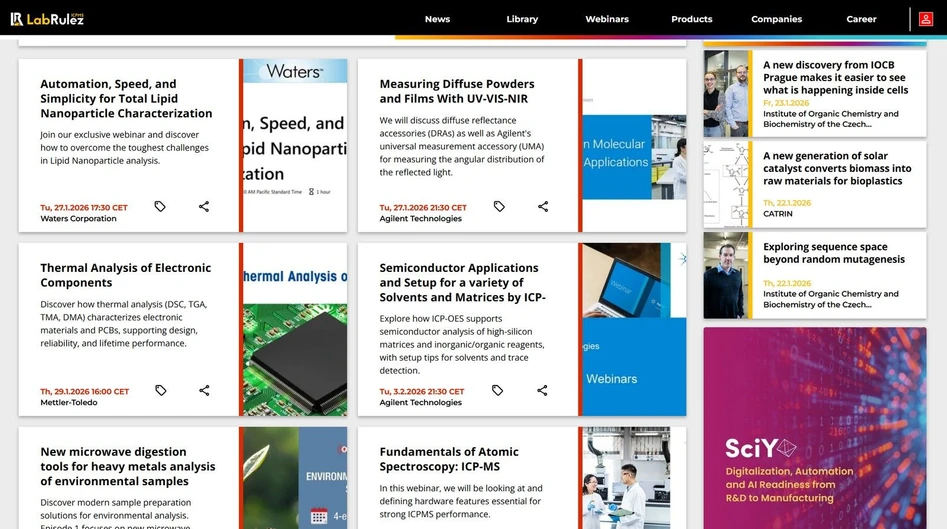Tag icon on Waters lipid nanoparticle webinar
The image size is (947, 529).
coord(160,207)
